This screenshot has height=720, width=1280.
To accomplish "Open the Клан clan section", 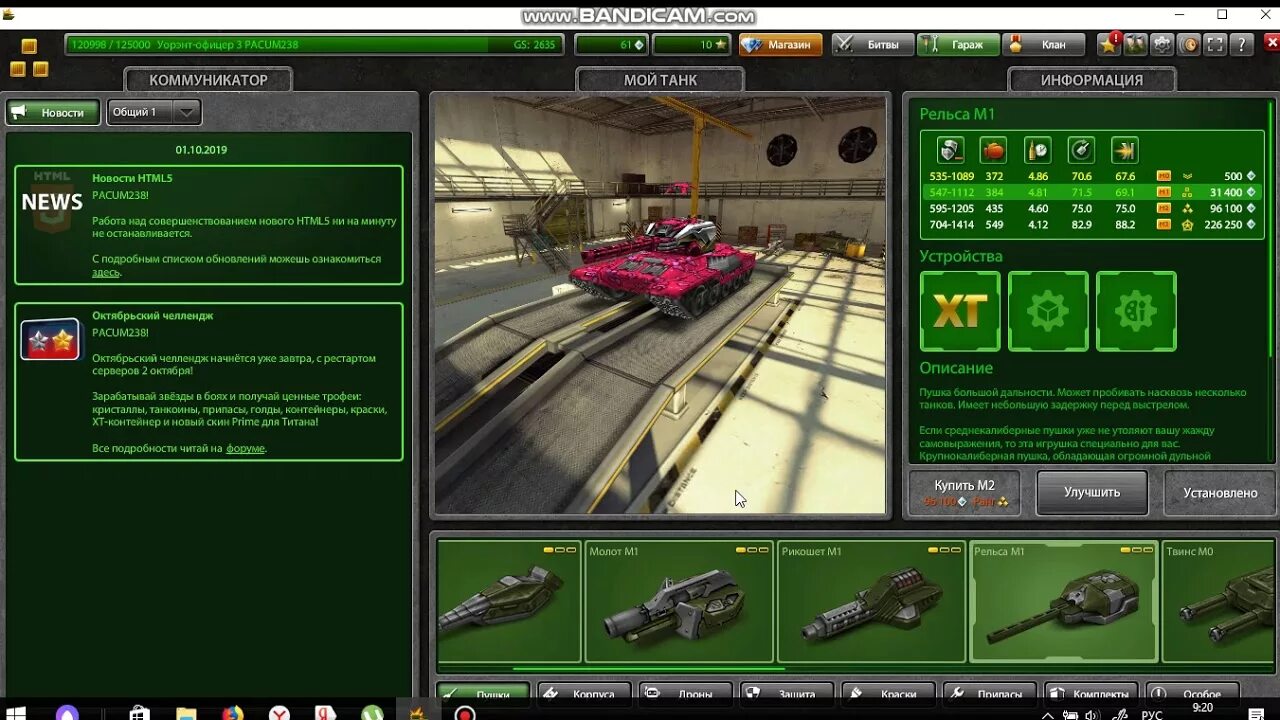I will pyautogui.click(x=1045, y=45).
